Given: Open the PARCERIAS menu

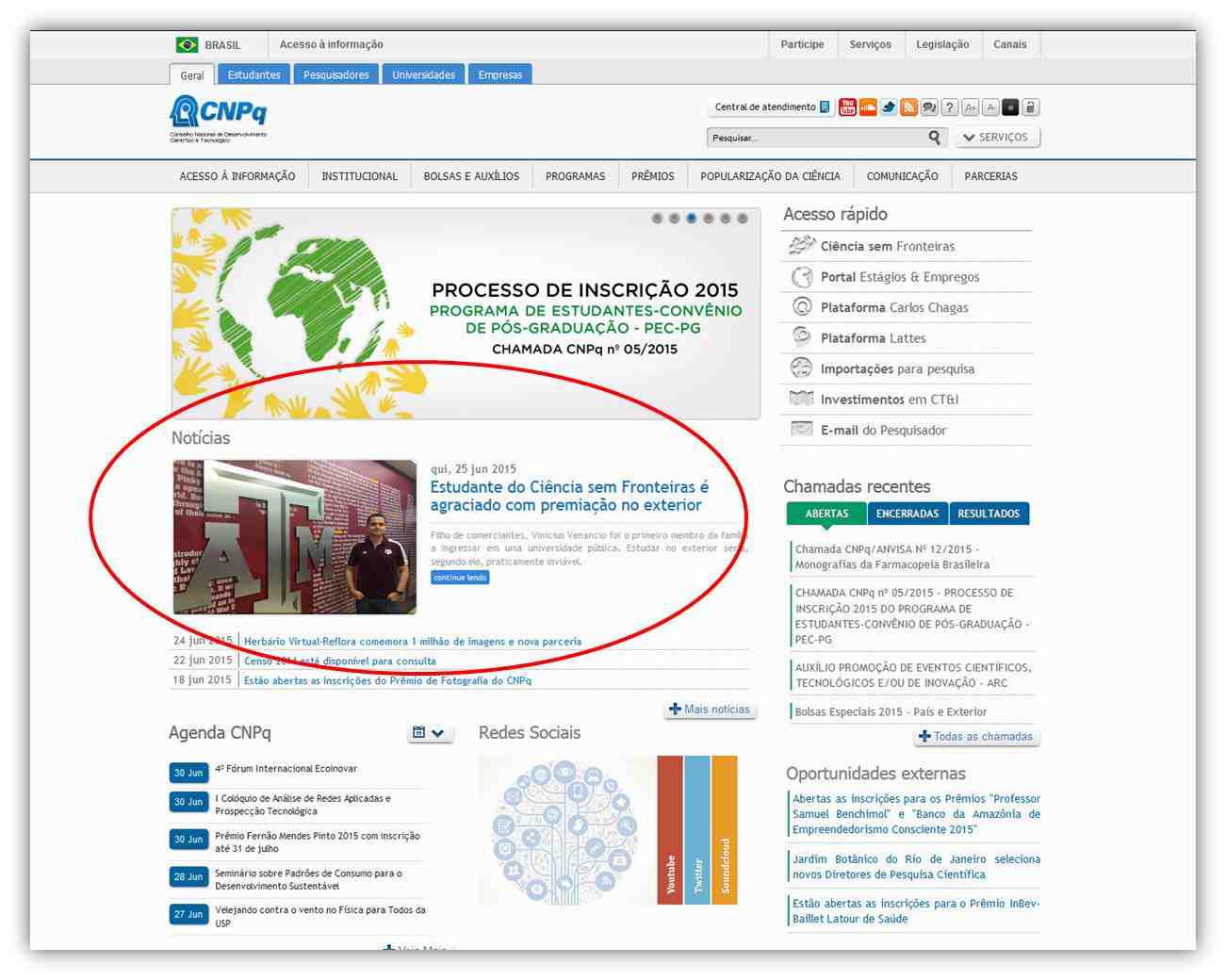Looking at the screenshot, I should (x=990, y=176).
